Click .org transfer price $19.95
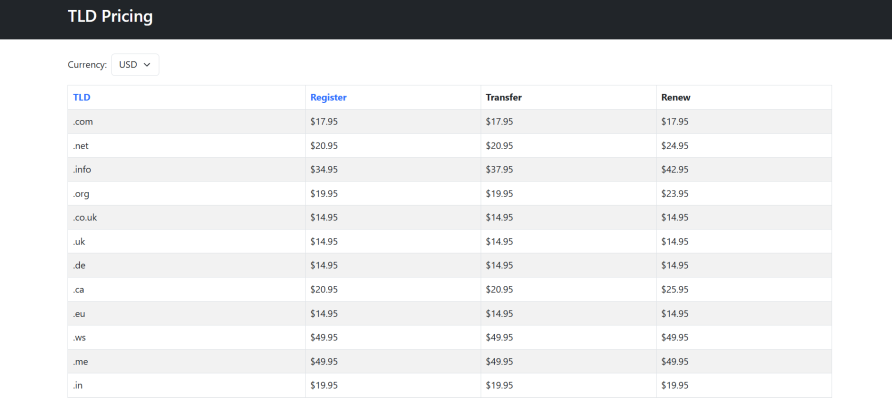Image resolution: width=892 pixels, height=398 pixels. tap(499, 193)
